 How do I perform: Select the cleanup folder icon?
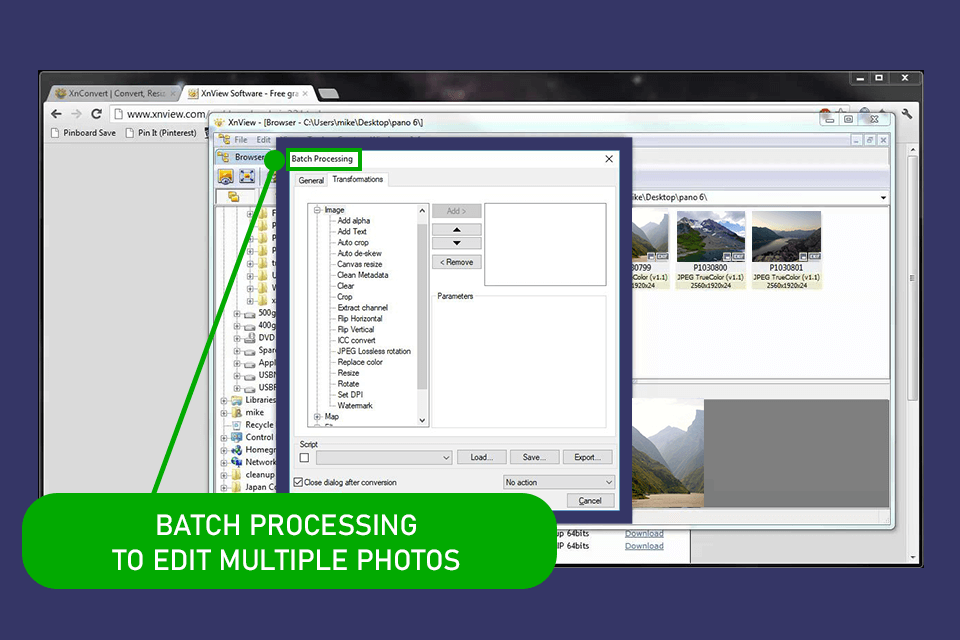pos(236,475)
